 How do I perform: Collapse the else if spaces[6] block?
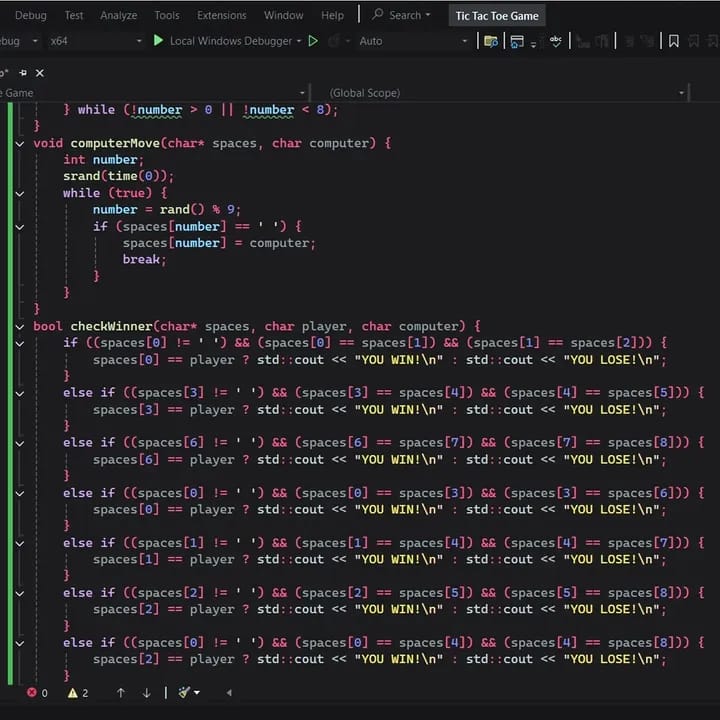click(20, 444)
